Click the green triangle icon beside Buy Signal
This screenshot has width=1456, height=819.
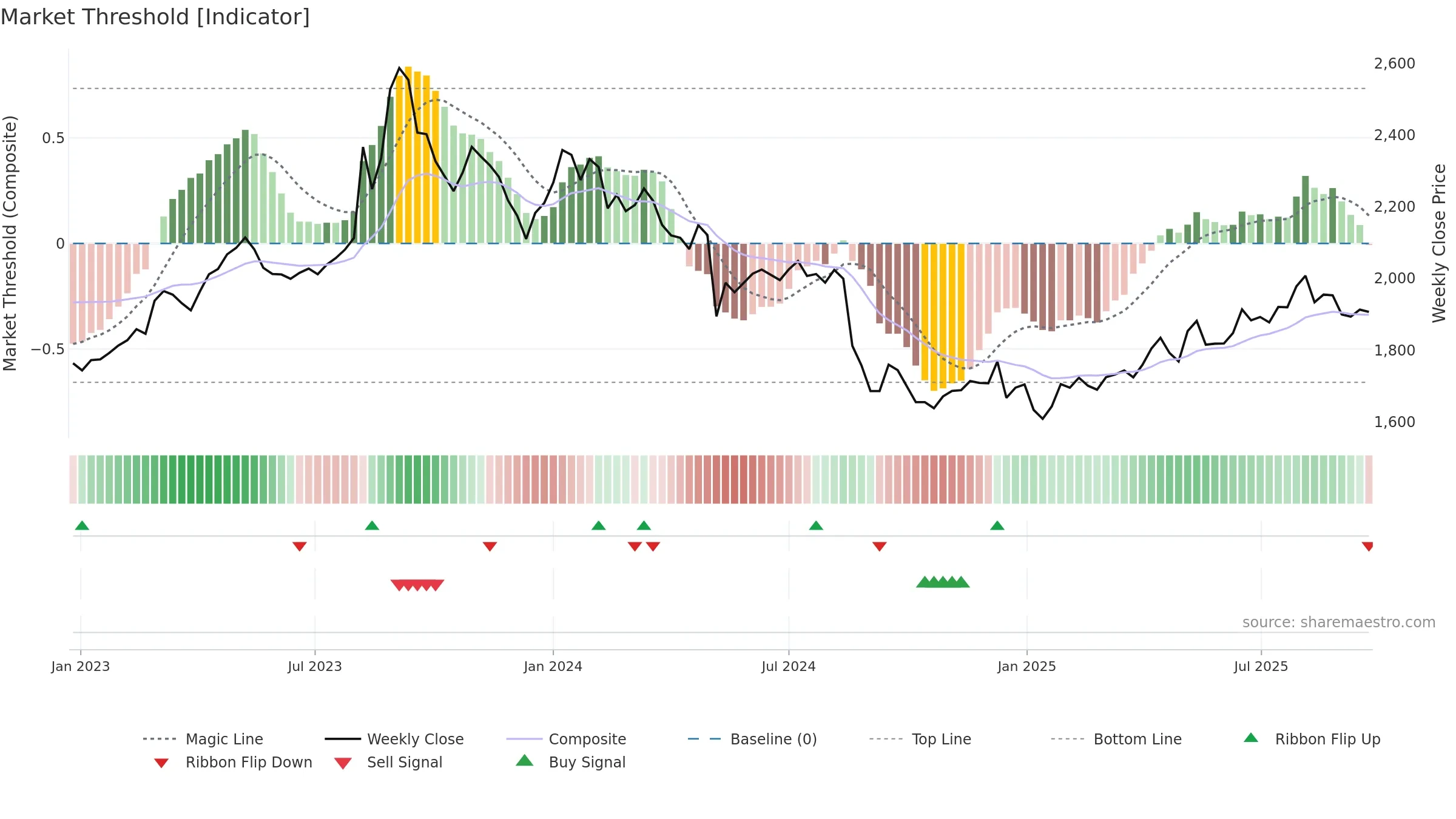525,760
